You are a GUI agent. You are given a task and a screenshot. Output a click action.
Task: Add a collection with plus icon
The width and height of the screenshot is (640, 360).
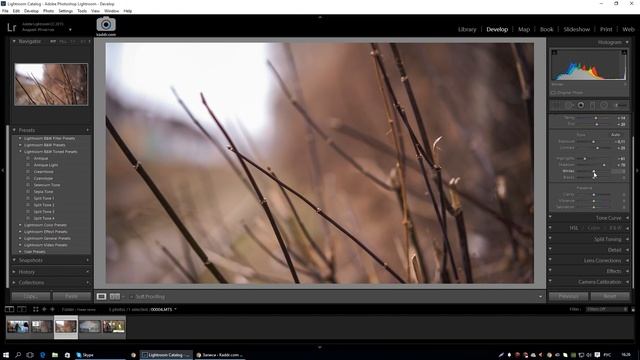pos(87,282)
